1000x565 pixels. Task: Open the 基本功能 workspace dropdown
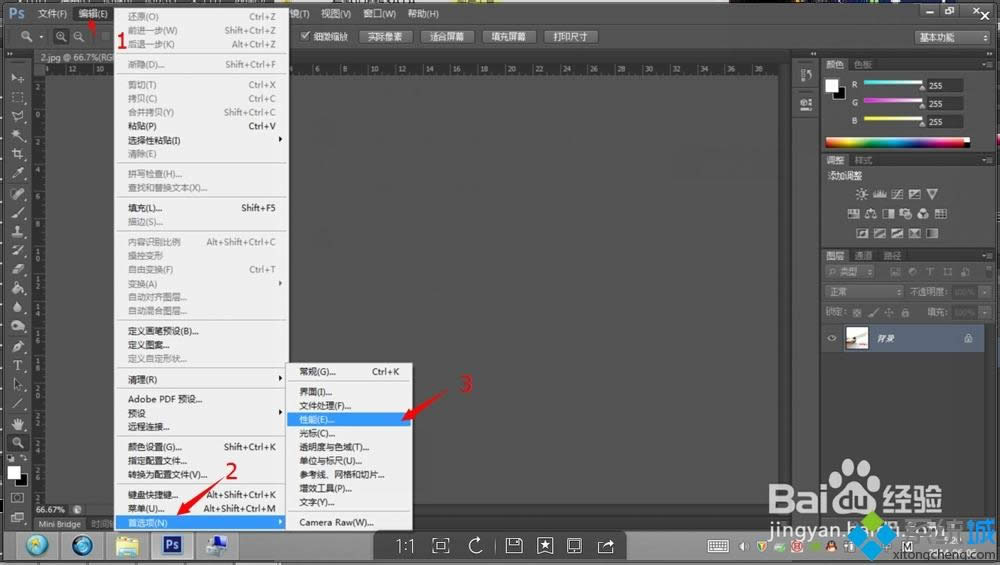click(952, 37)
